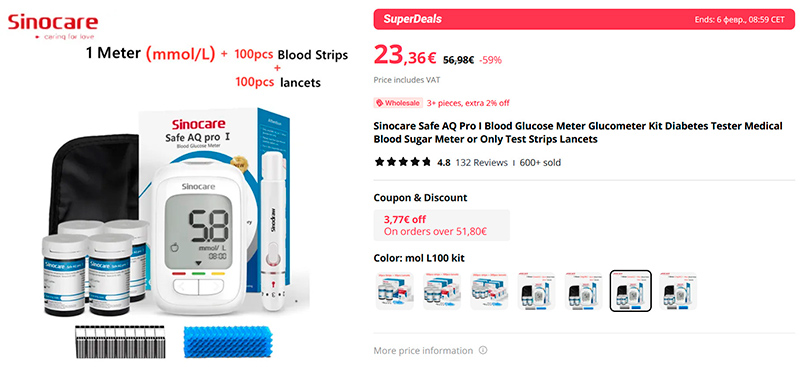Click the -59% discount label
Image resolution: width=800 pixels, height=367 pixels.
(490, 60)
